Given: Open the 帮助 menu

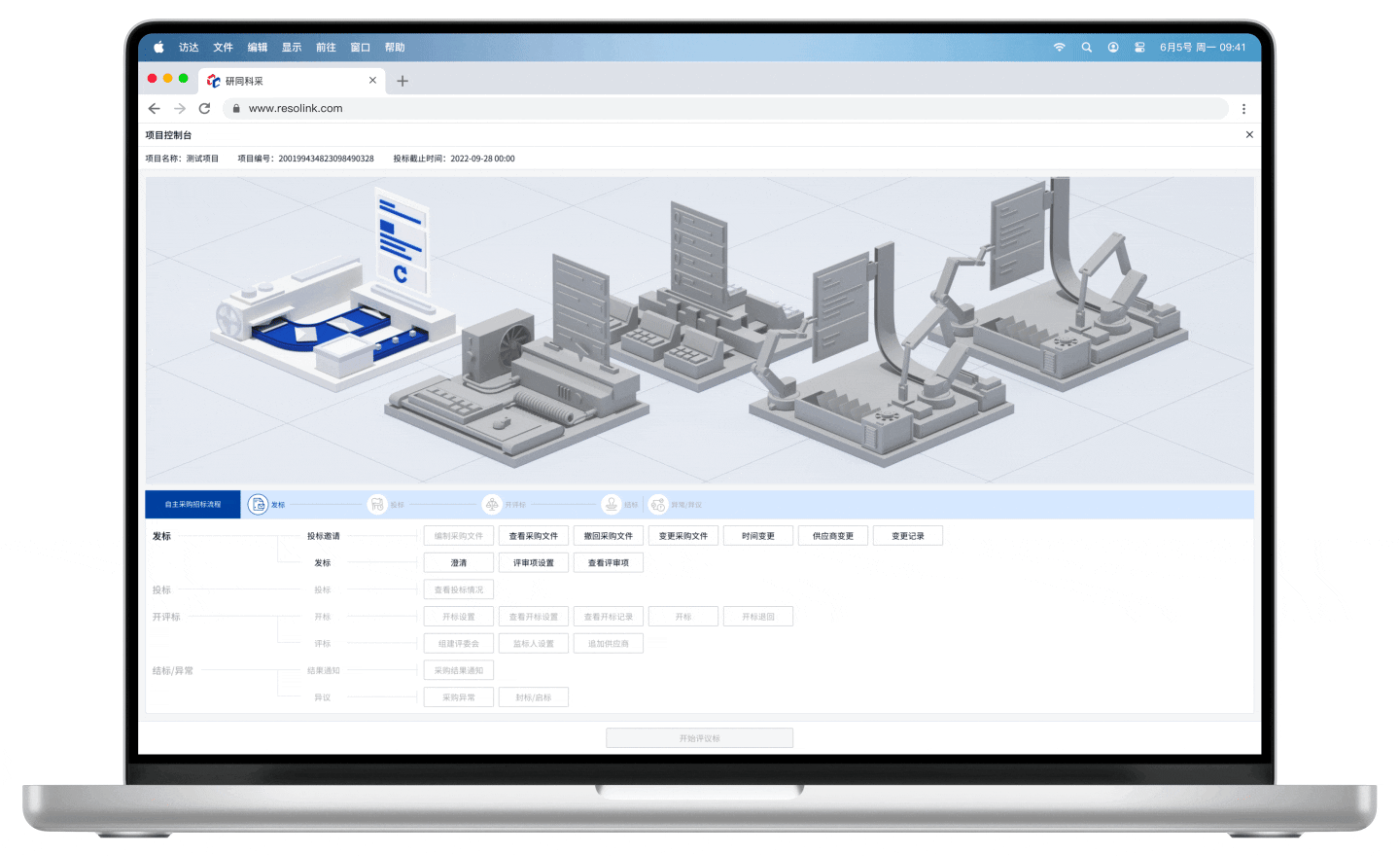Looking at the screenshot, I should tap(394, 48).
